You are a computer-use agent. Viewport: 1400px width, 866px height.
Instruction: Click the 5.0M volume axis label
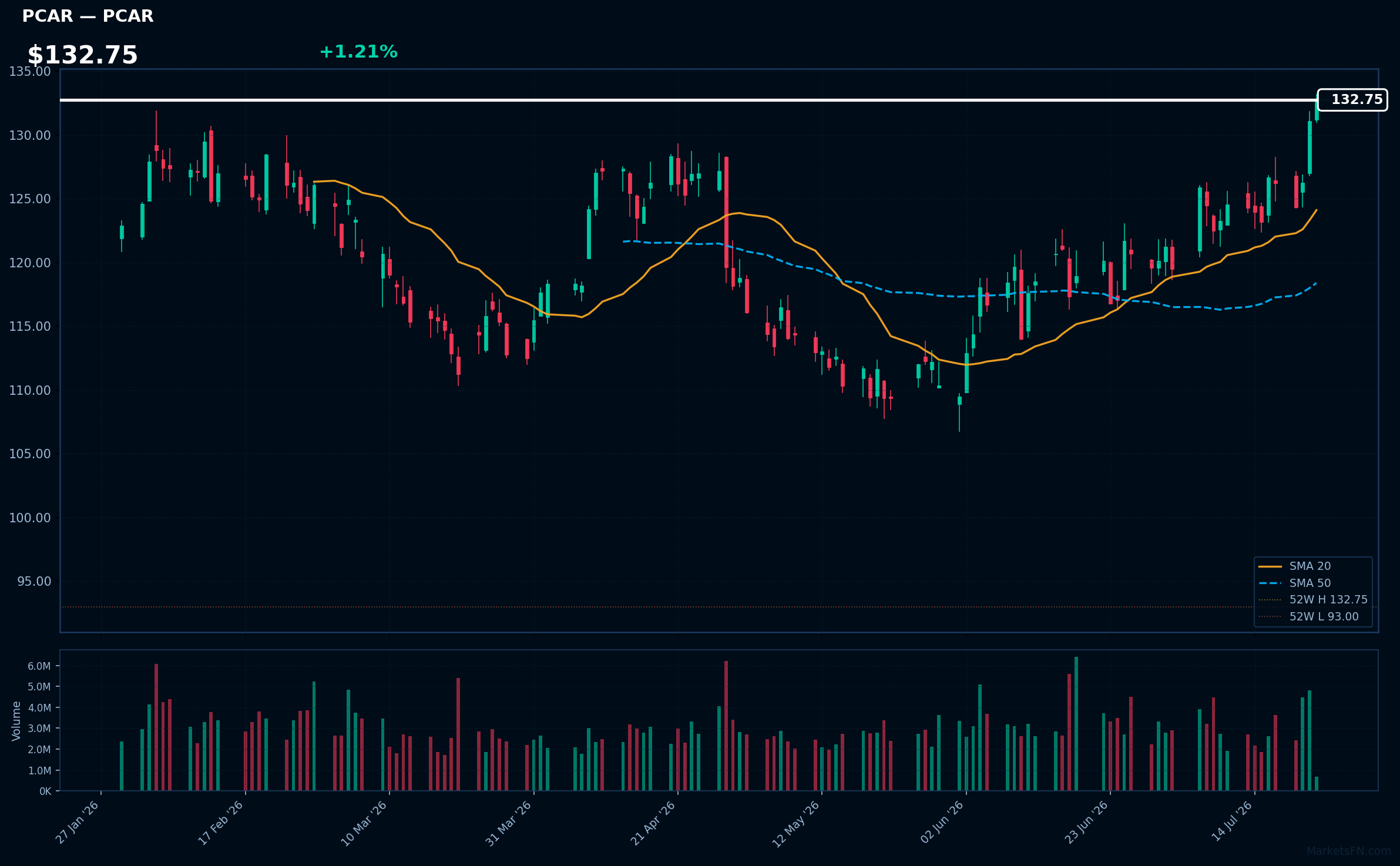[39, 687]
